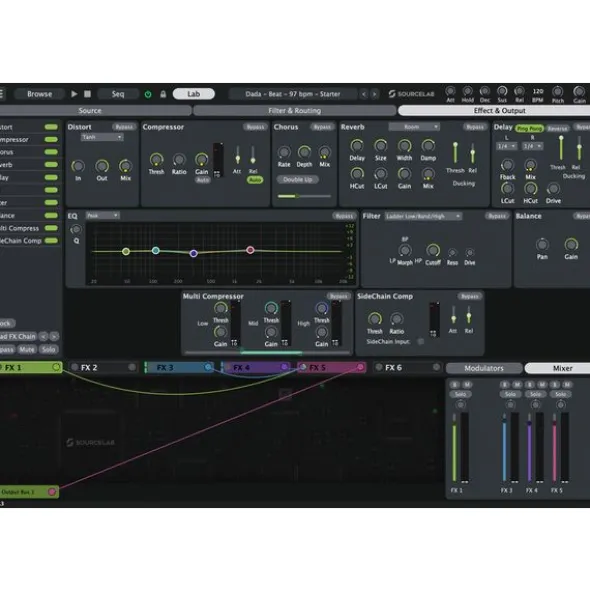Toggle Bypass on the SideChain Comp
590x591 pixels.
tap(469, 296)
